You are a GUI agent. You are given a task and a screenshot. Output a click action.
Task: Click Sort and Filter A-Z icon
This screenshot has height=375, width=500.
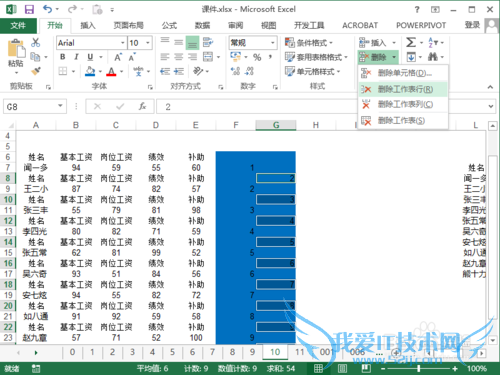tap(433, 42)
